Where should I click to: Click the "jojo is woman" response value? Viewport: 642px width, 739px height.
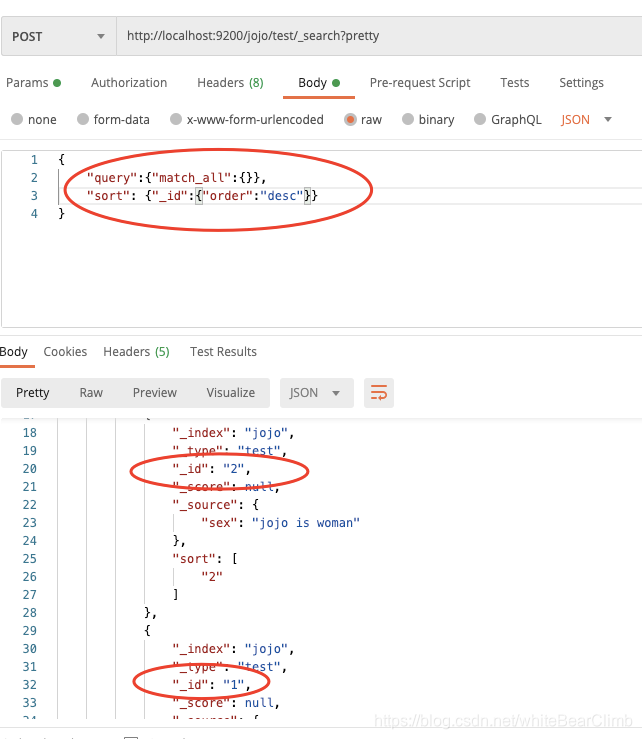pos(305,523)
